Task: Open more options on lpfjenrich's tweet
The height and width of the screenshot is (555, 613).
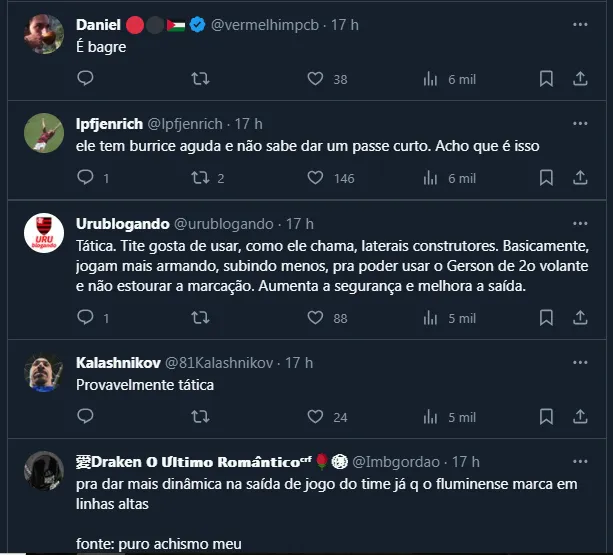Action: tap(580, 123)
